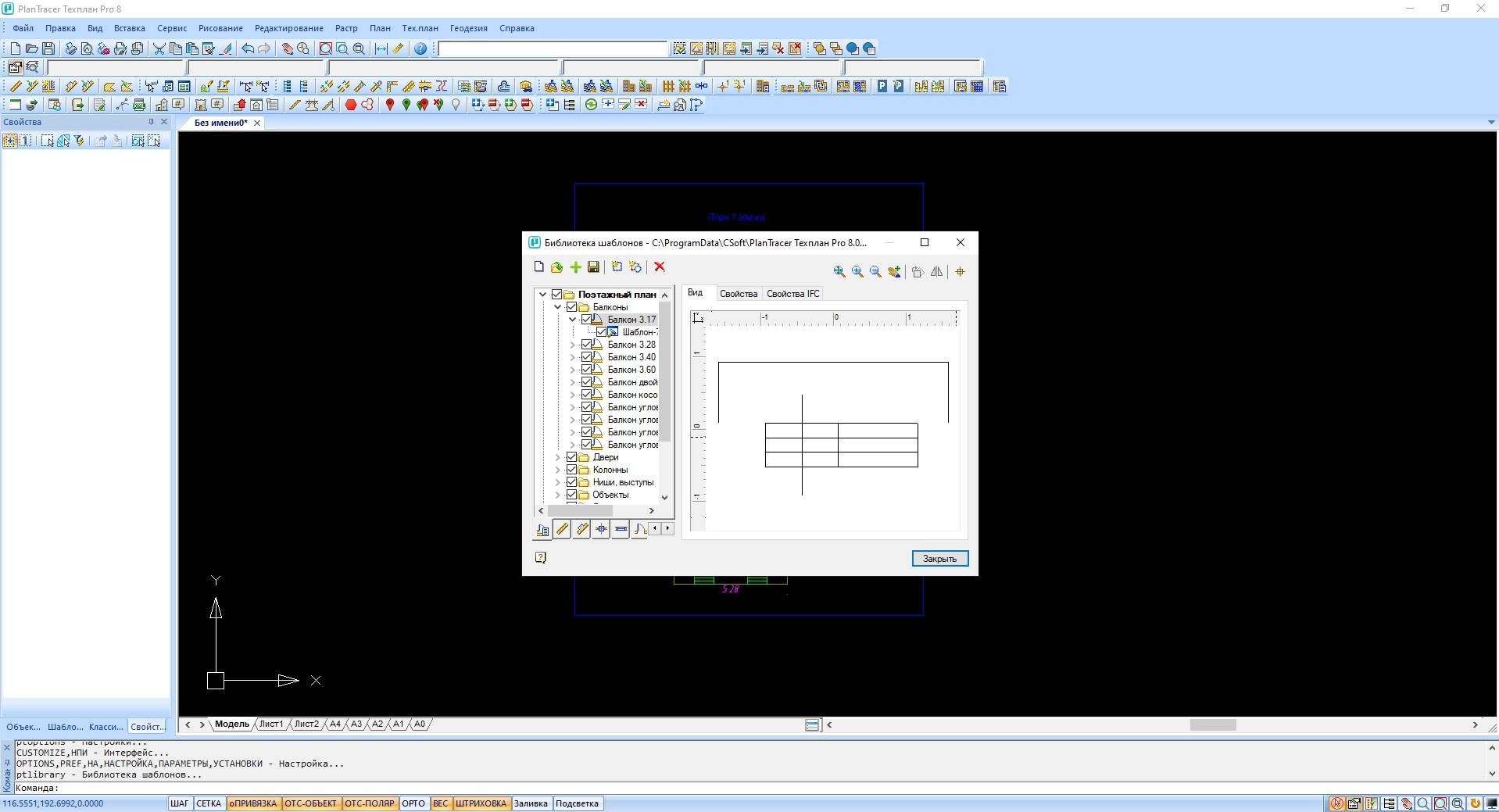Expand the Балкон 3.60 node
The width and height of the screenshot is (1499, 812).
pyautogui.click(x=572, y=370)
